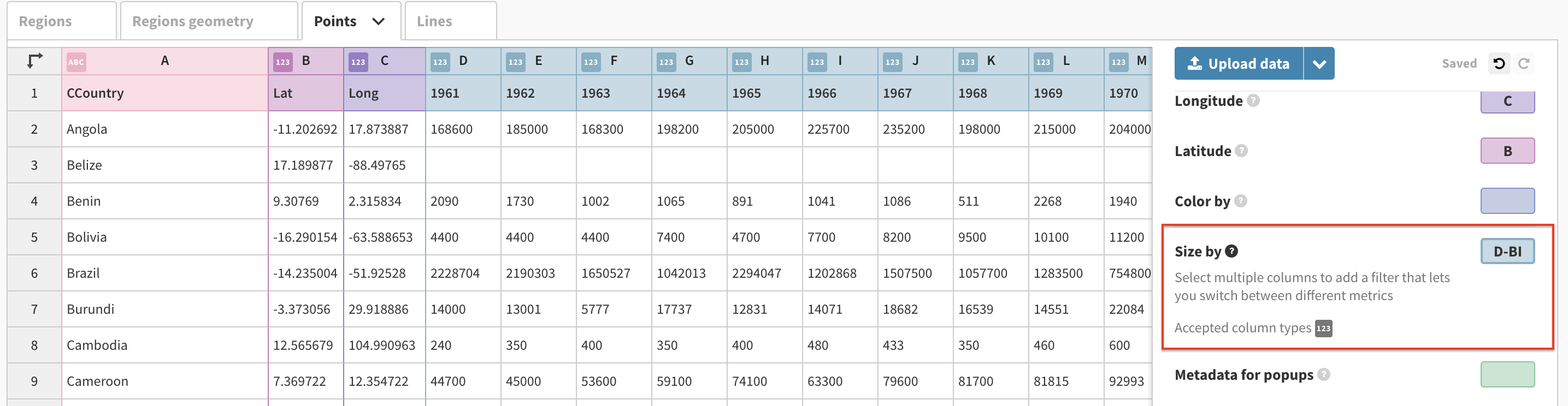Viewport: 1568px width, 406px height.
Task: Click the 123 type icon in column E
Action: (516, 62)
